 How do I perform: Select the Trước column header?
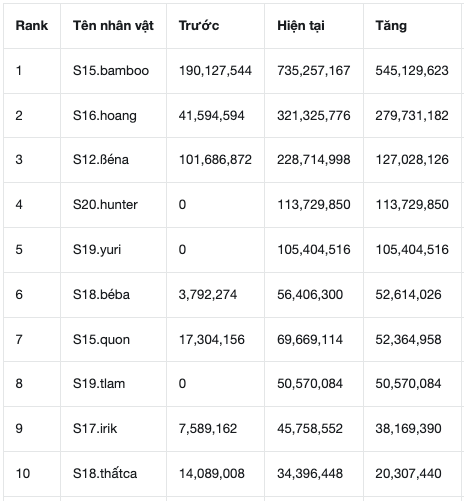pos(215,26)
